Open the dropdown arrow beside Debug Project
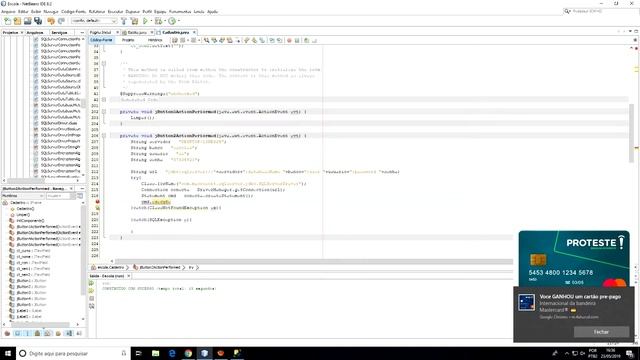This screenshot has height=360, width=640. coord(165,21)
